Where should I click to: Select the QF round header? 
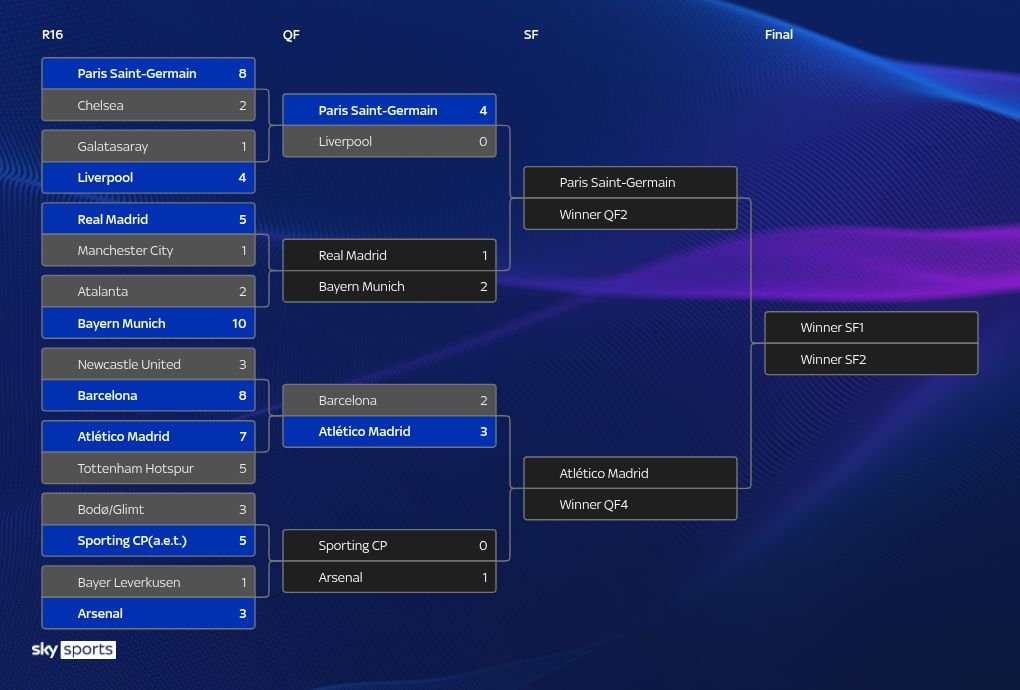pos(291,35)
